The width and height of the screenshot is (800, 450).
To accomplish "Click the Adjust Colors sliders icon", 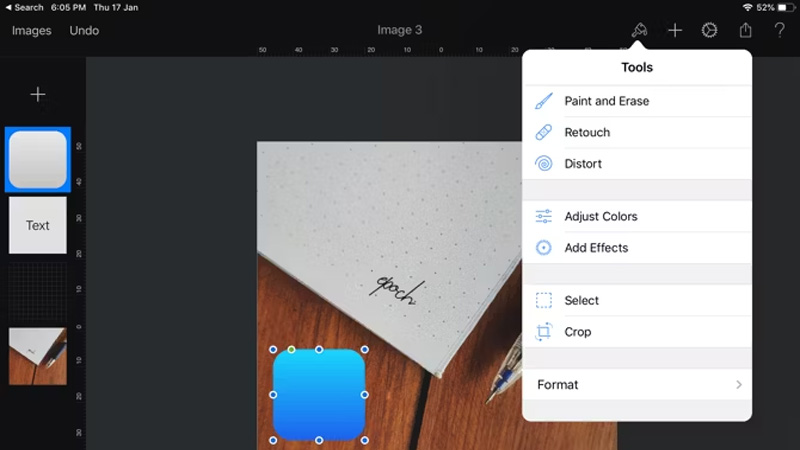I will [x=543, y=216].
